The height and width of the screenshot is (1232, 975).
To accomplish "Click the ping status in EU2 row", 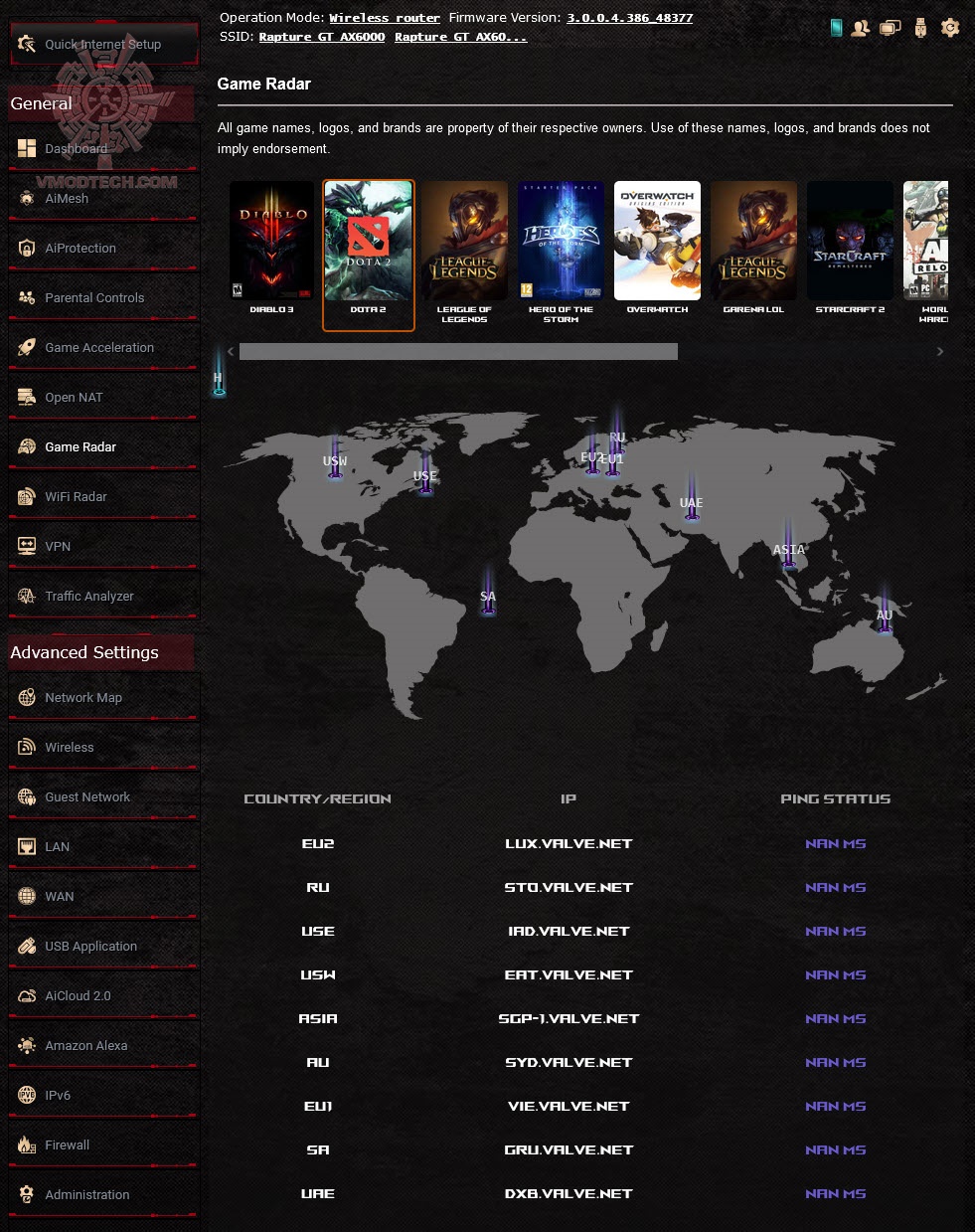I will tap(836, 843).
